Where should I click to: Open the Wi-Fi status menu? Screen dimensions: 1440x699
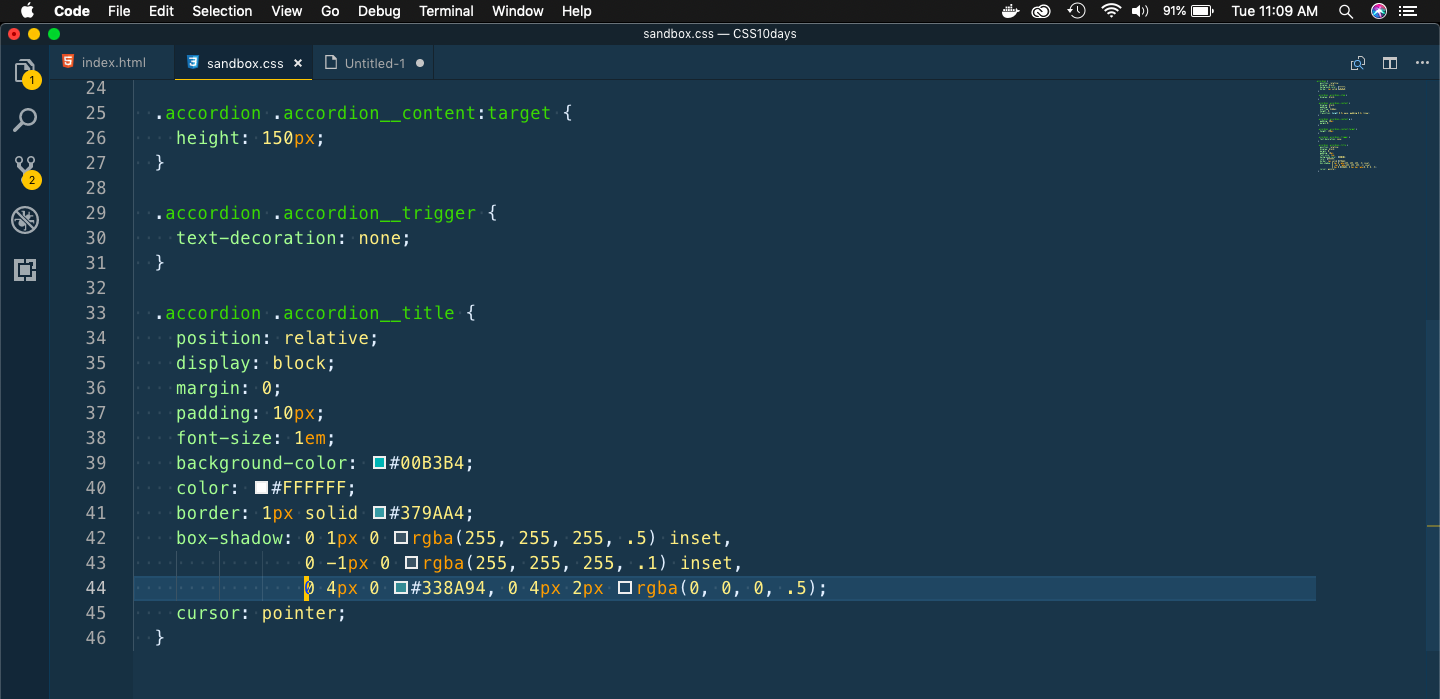tap(1111, 11)
